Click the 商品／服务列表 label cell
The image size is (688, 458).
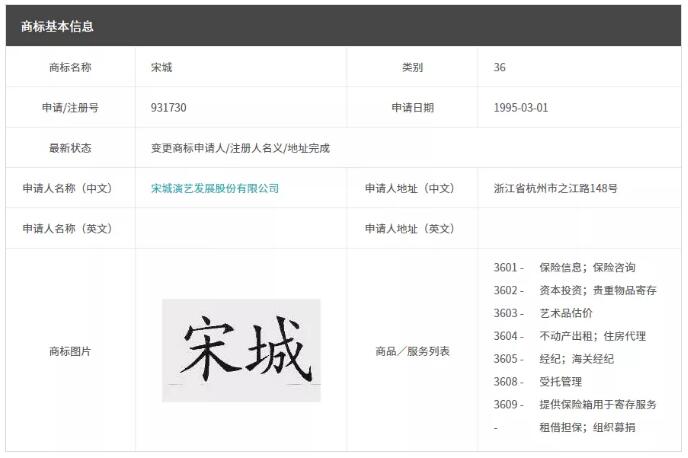(412, 351)
